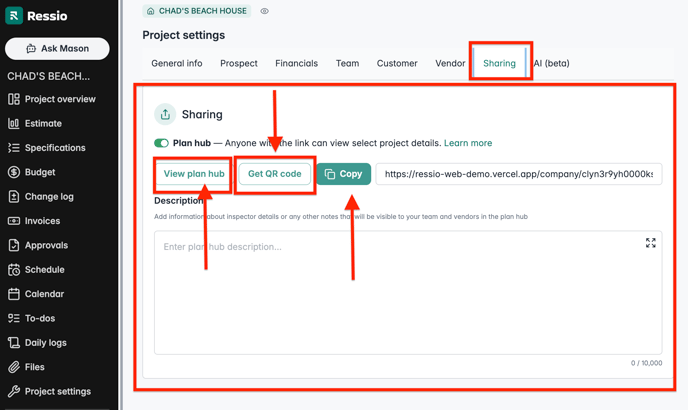Select the Sharing tab
The width and height of the screenshot is (688, 410).
(x=499, y=63)
